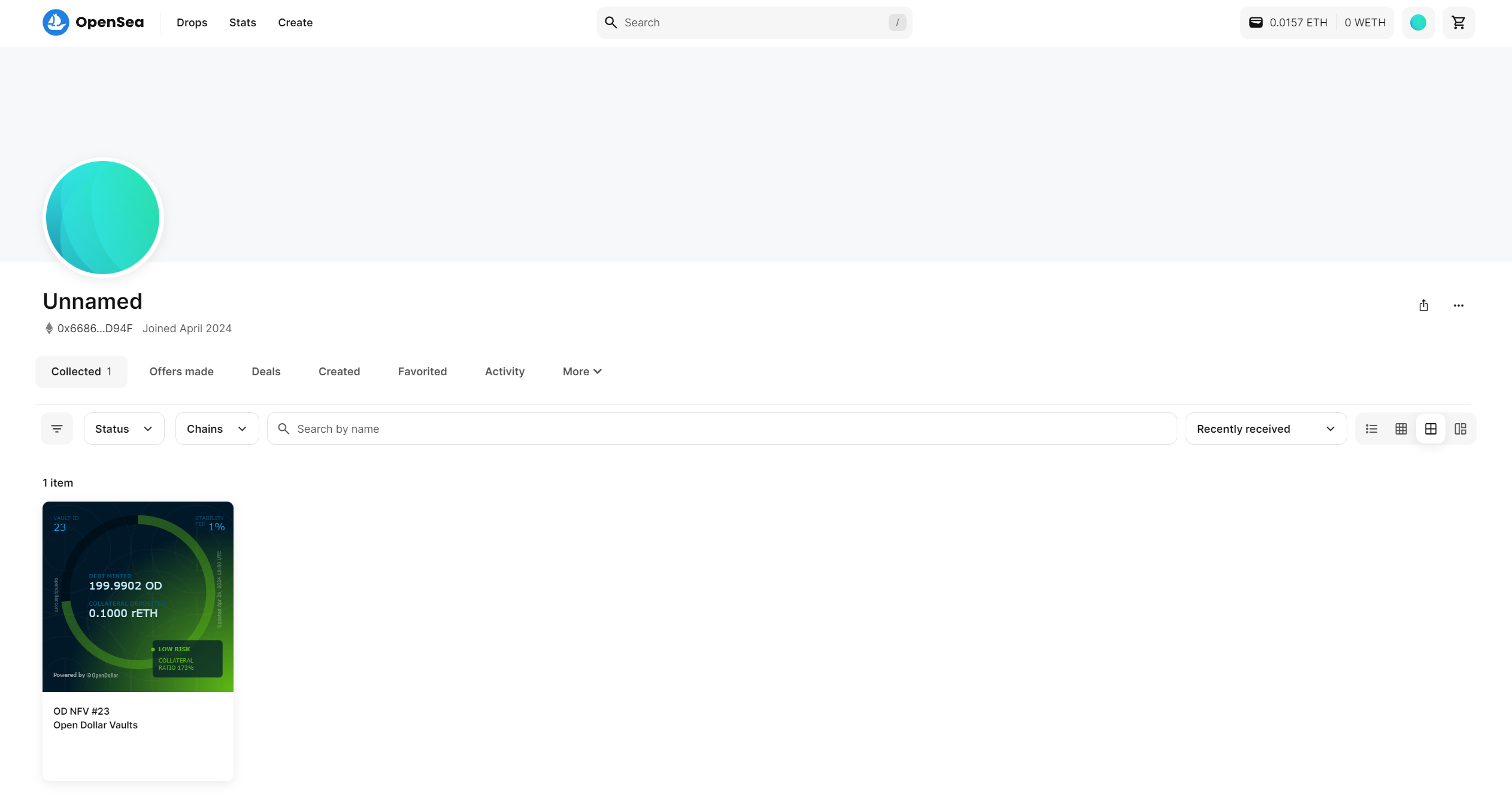
Task: Open the Created tab
Action: [x=339, y=371]
